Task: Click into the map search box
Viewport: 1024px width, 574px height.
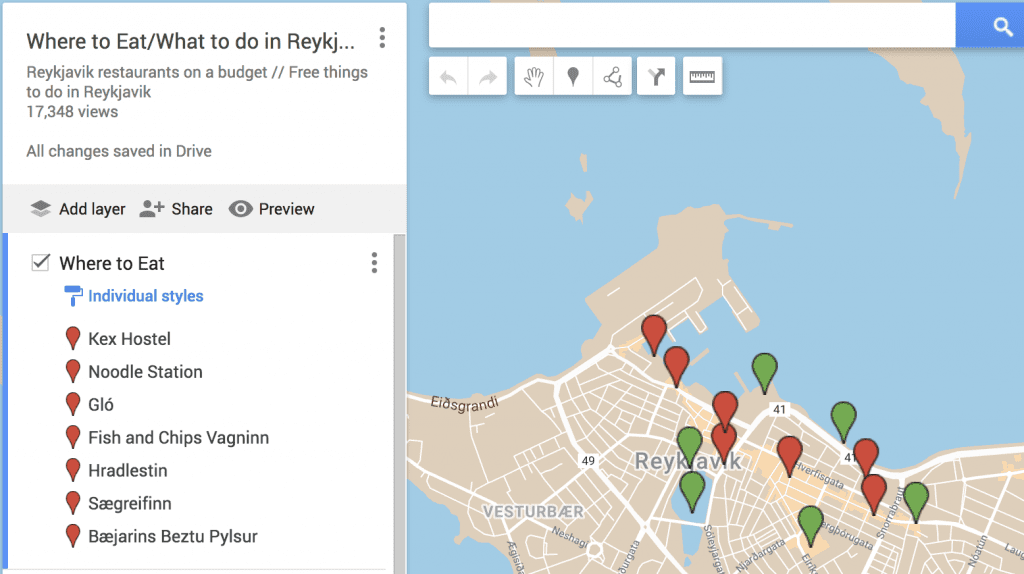Action: tap(692, 25)
